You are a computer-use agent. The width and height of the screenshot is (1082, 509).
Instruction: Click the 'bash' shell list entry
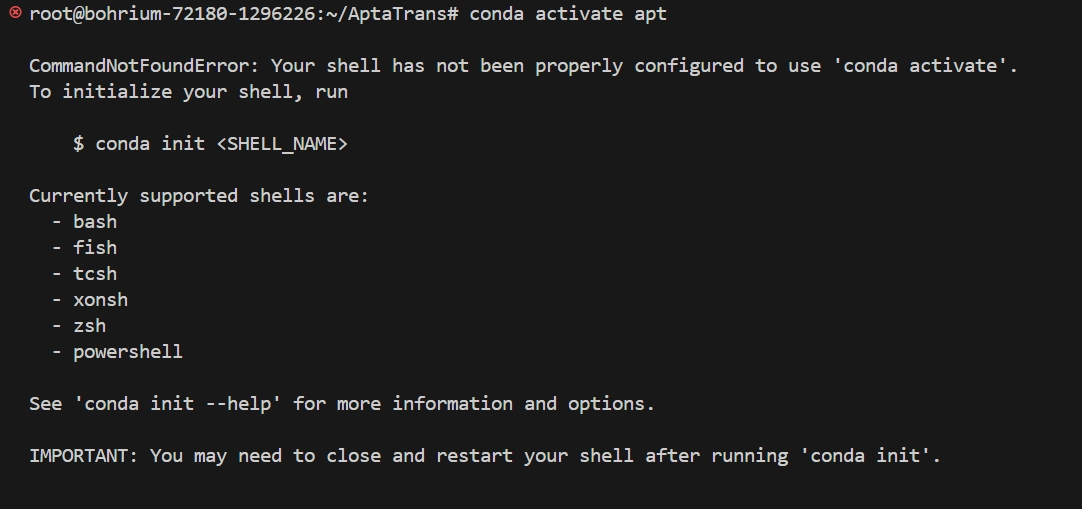click(x=95, y=221)
